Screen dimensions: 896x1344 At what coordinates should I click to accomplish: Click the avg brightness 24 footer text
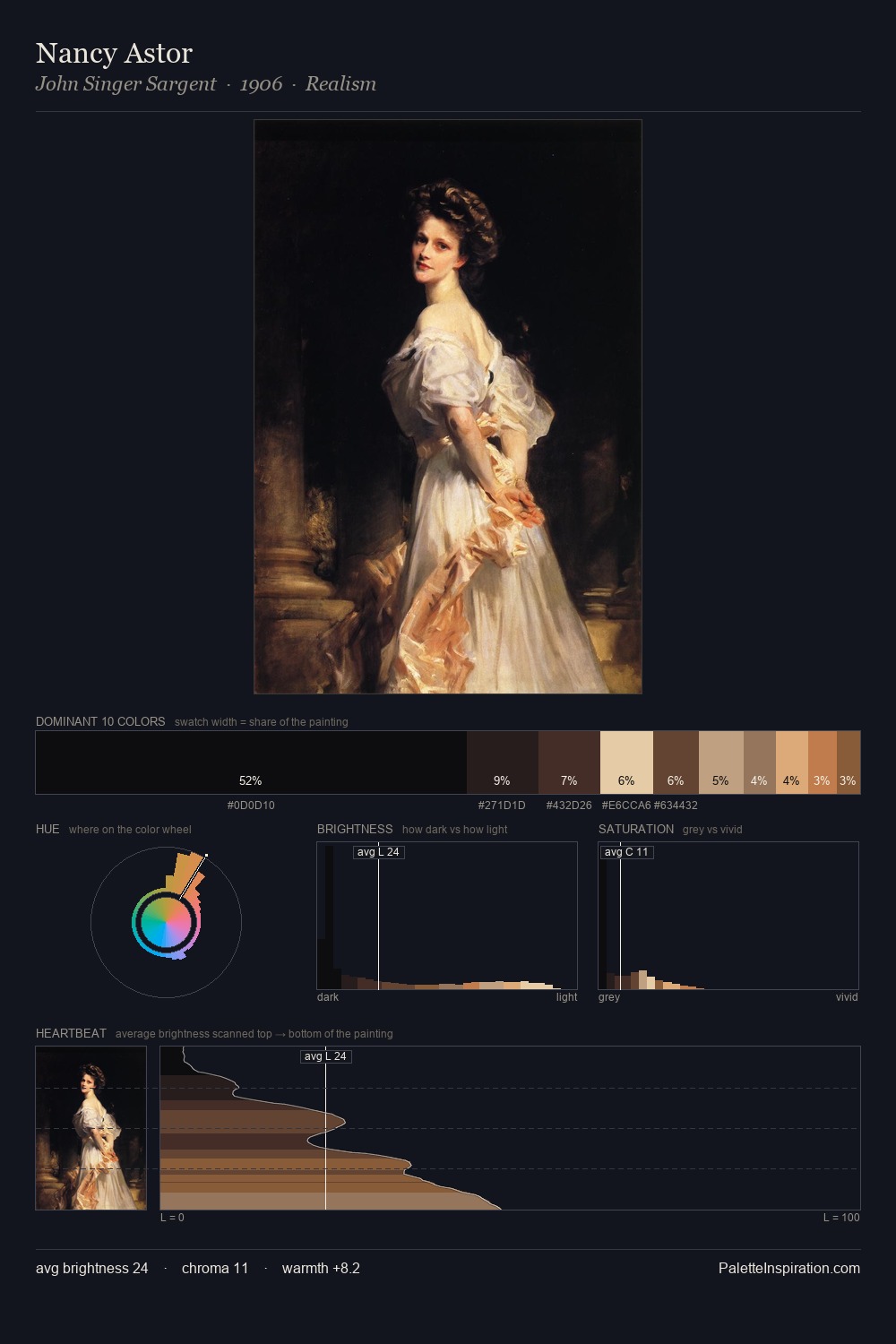pyautogui.click(x=92, y=1268)
